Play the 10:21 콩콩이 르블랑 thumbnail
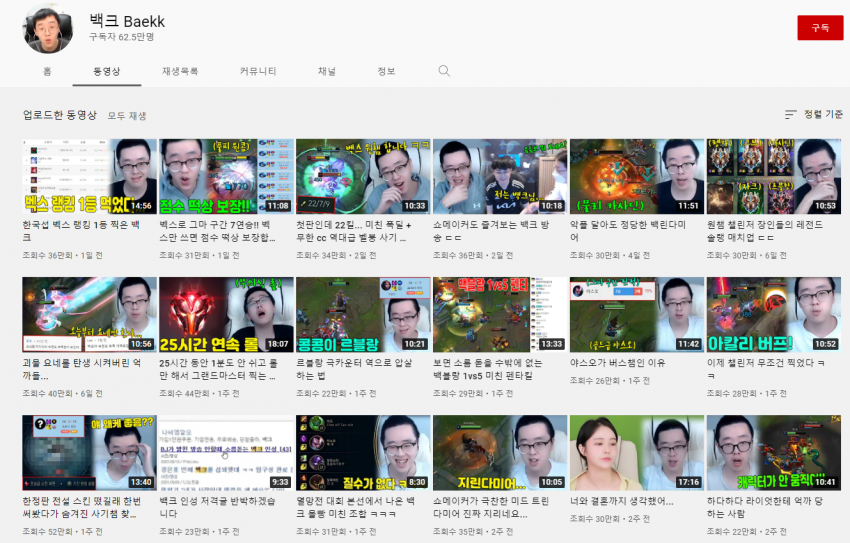Image resolution: width=850 pixels, height=543 pixels. 363,314
